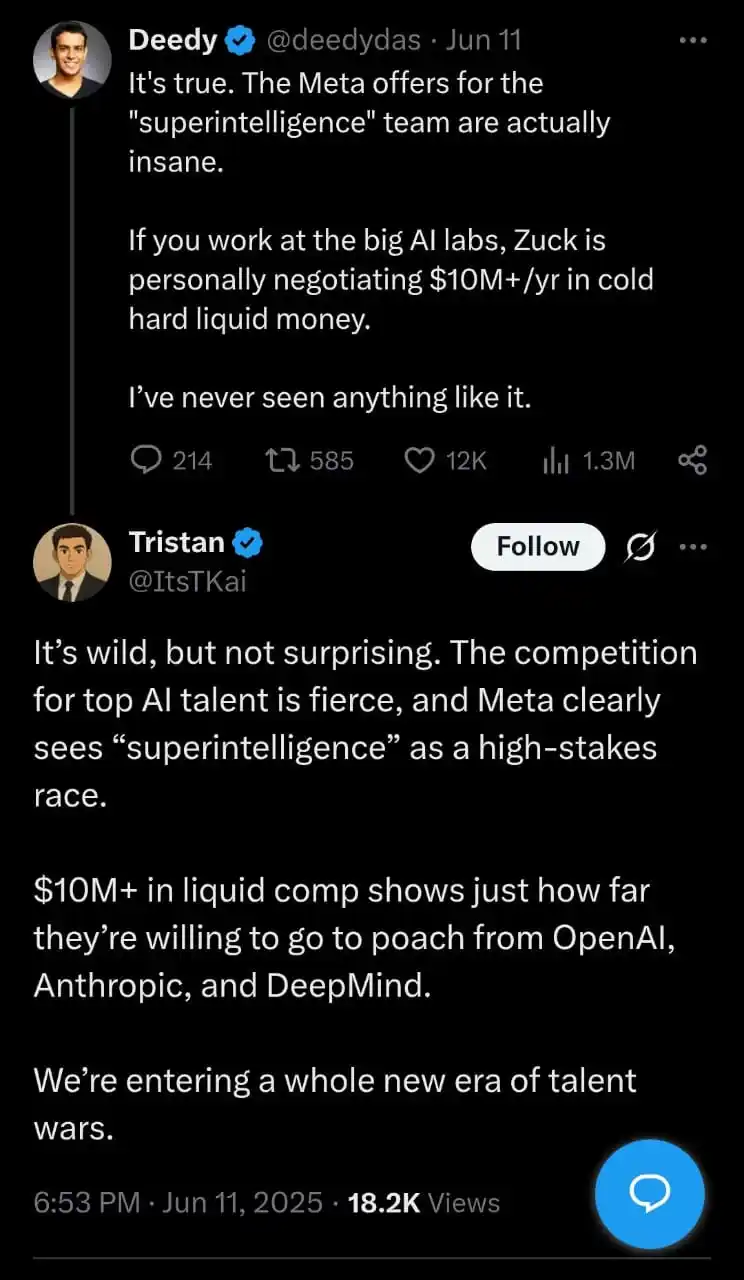Open Deedy's profile picture
744x1280 pixels.
point(72,59)
